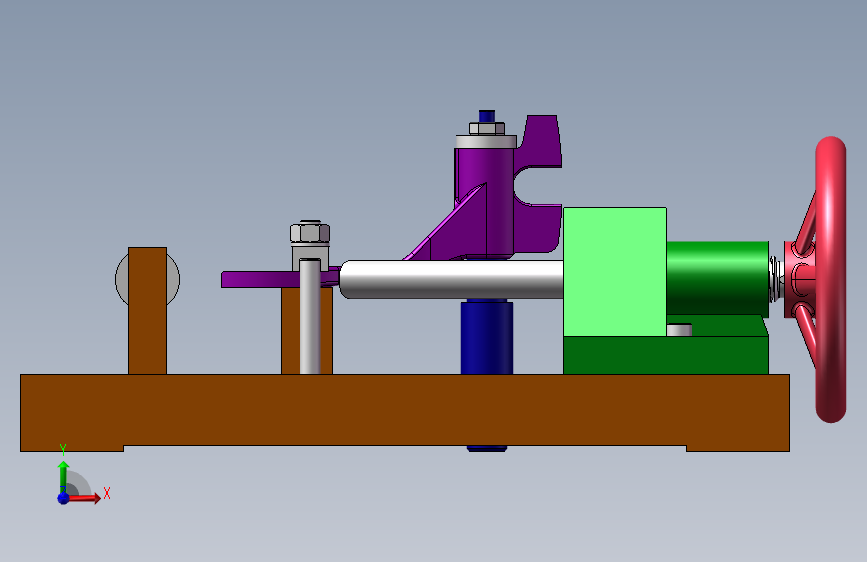The image size is (867, 562).
Task: Click the tall brown upright post
Action: pos(147,311)
